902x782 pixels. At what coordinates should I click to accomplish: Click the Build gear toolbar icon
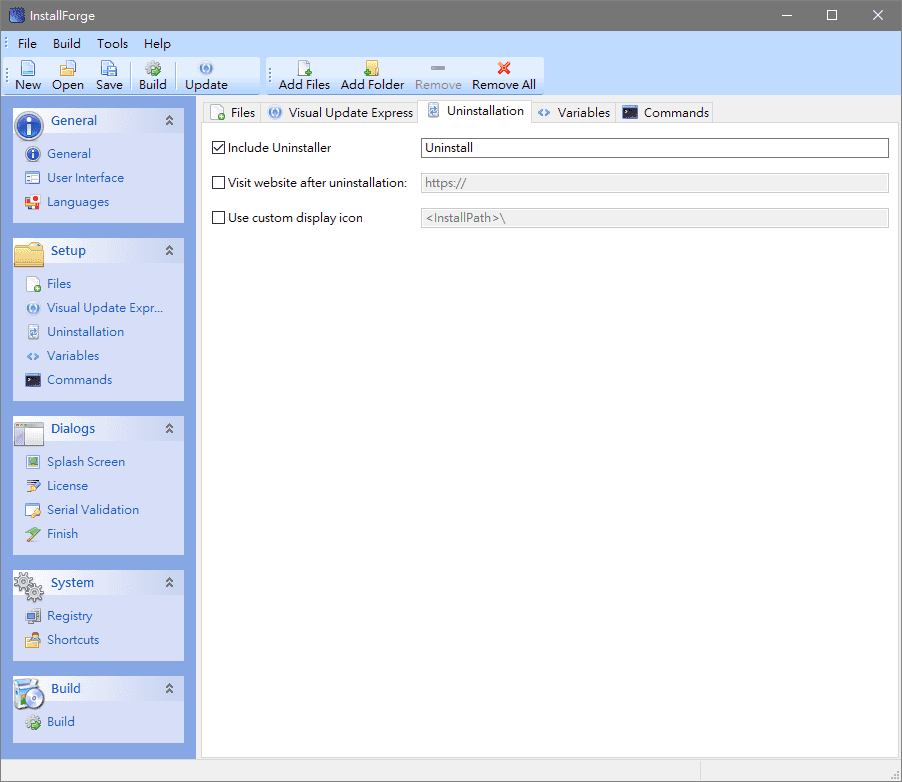click(152, 68)
